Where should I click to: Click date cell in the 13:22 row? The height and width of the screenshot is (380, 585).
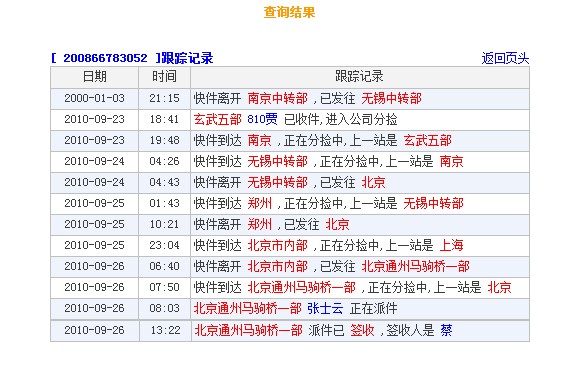tap(94, 330)
